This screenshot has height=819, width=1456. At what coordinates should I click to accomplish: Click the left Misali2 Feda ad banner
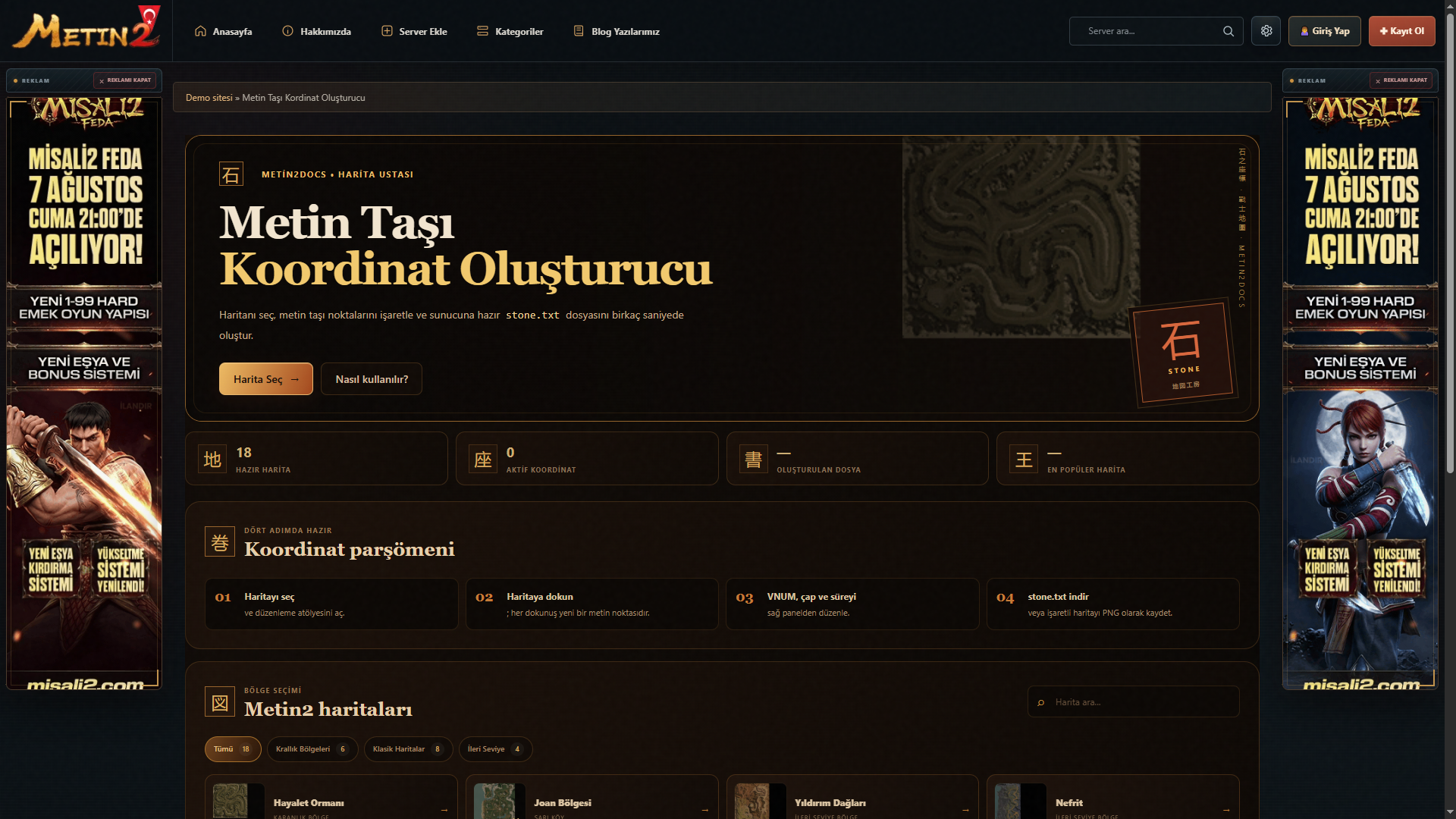(x=84, y=393)
